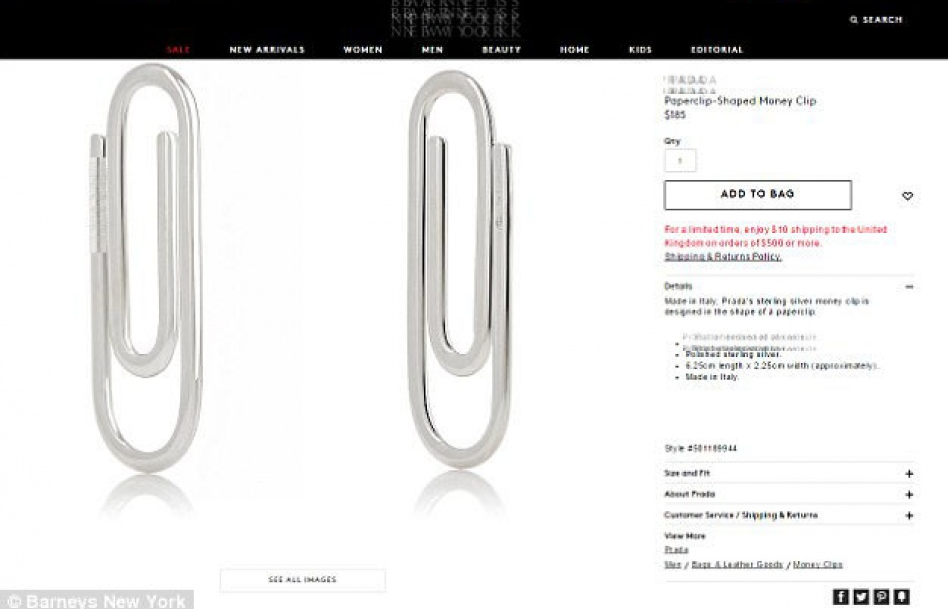Share product on Facebook icon
The width and height of the screenshot is (948, 609).
[x=840, y=597]
